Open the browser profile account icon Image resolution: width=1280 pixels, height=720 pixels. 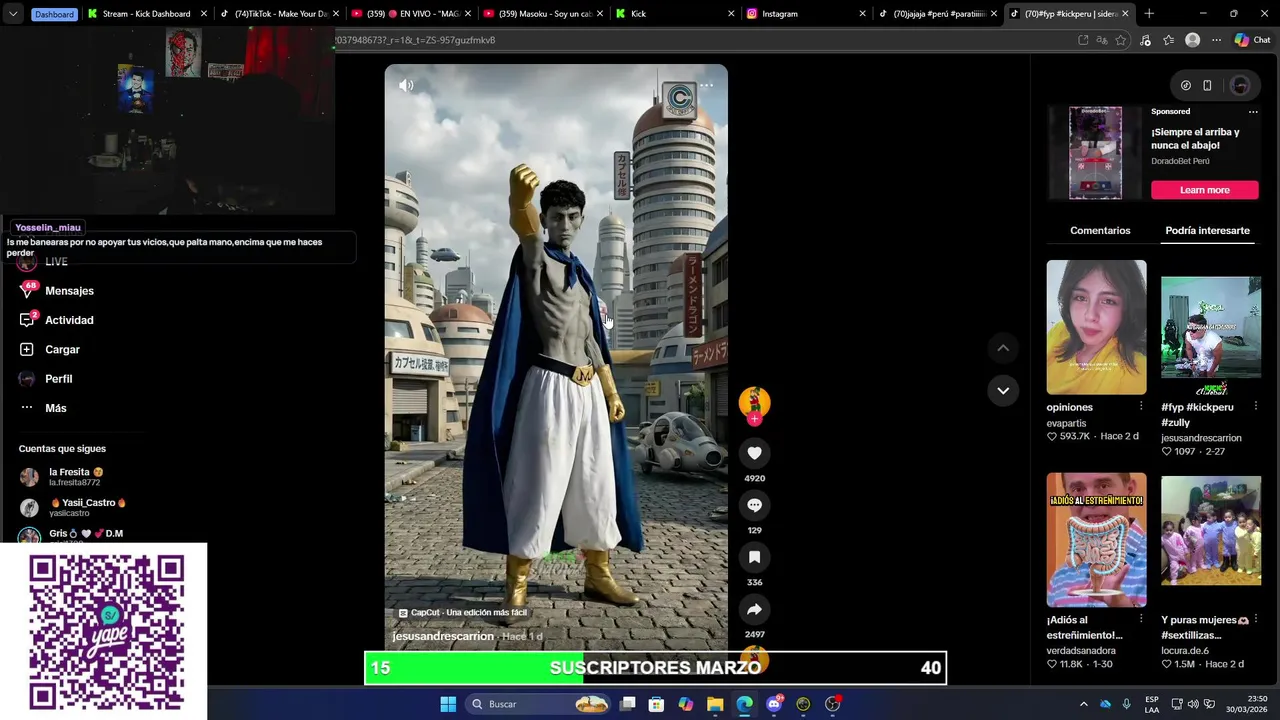pos(1192,40)
